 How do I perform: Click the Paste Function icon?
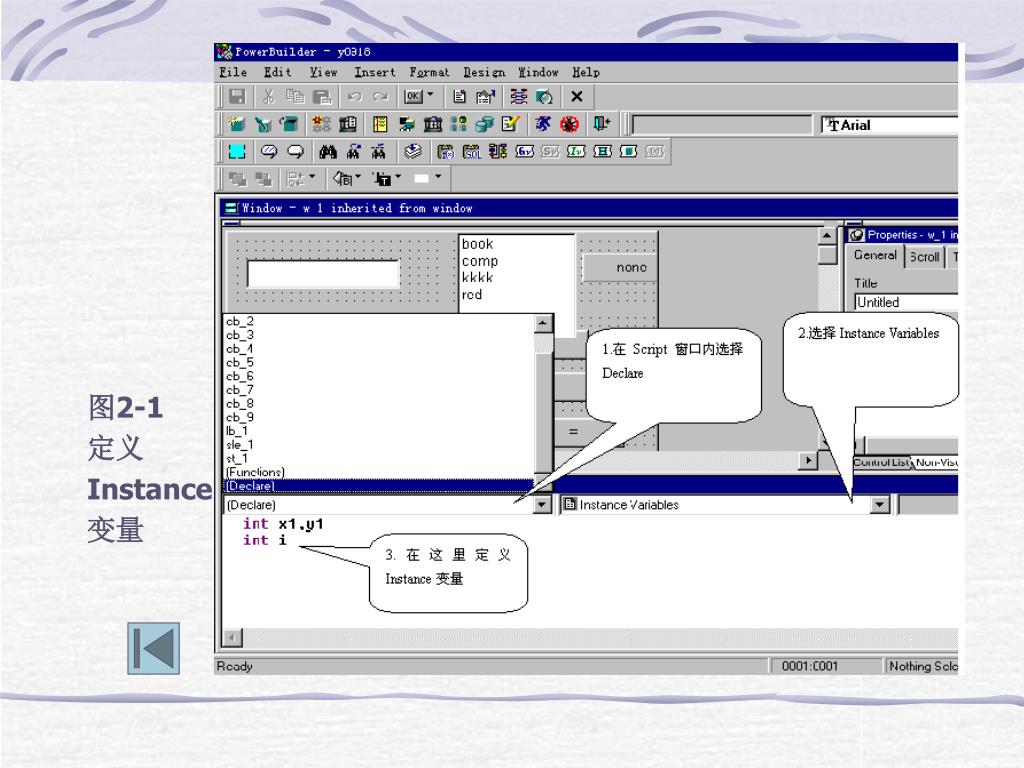[x=445, y=152]
